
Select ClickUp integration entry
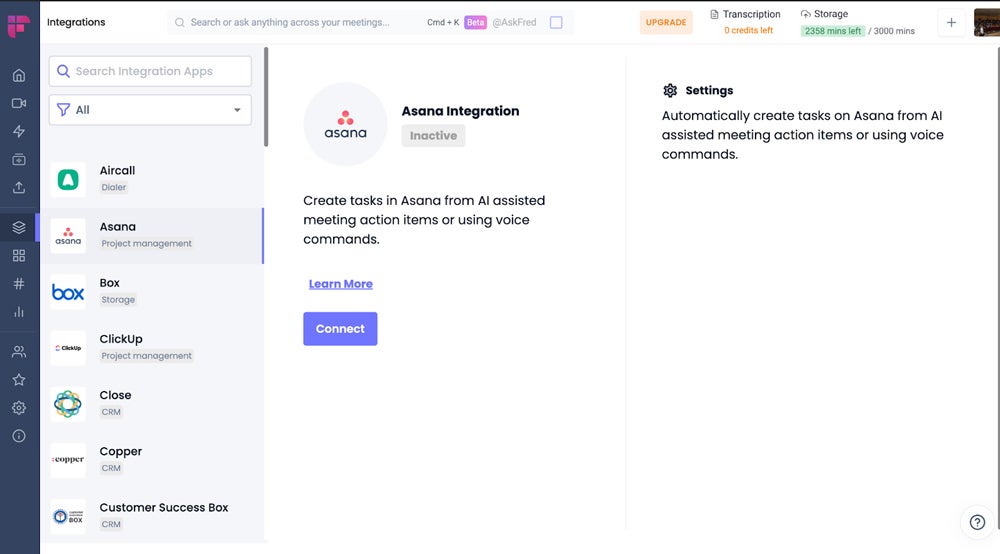(152, 348)
